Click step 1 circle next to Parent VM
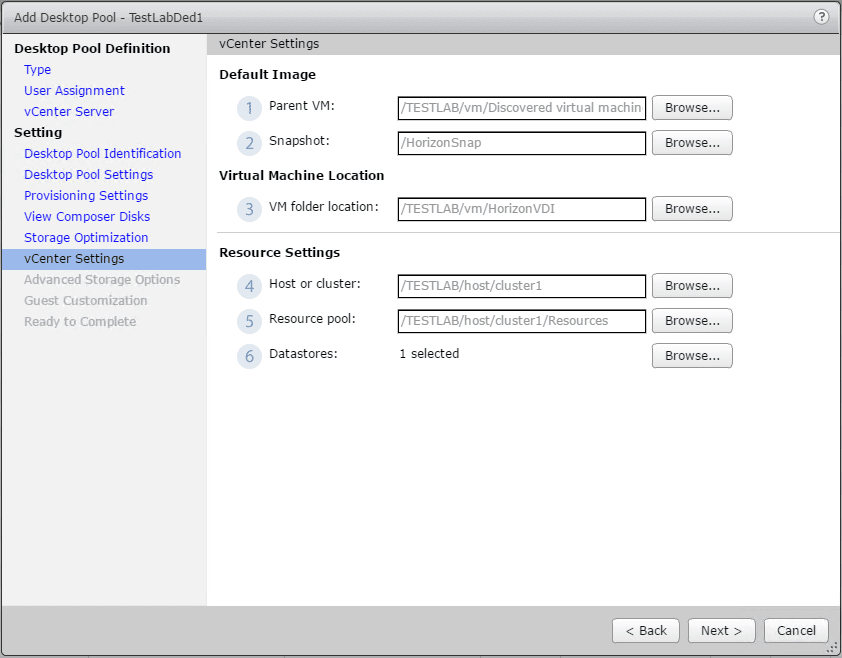The width and height of the screenshot is (842, 658). [248, 108]
